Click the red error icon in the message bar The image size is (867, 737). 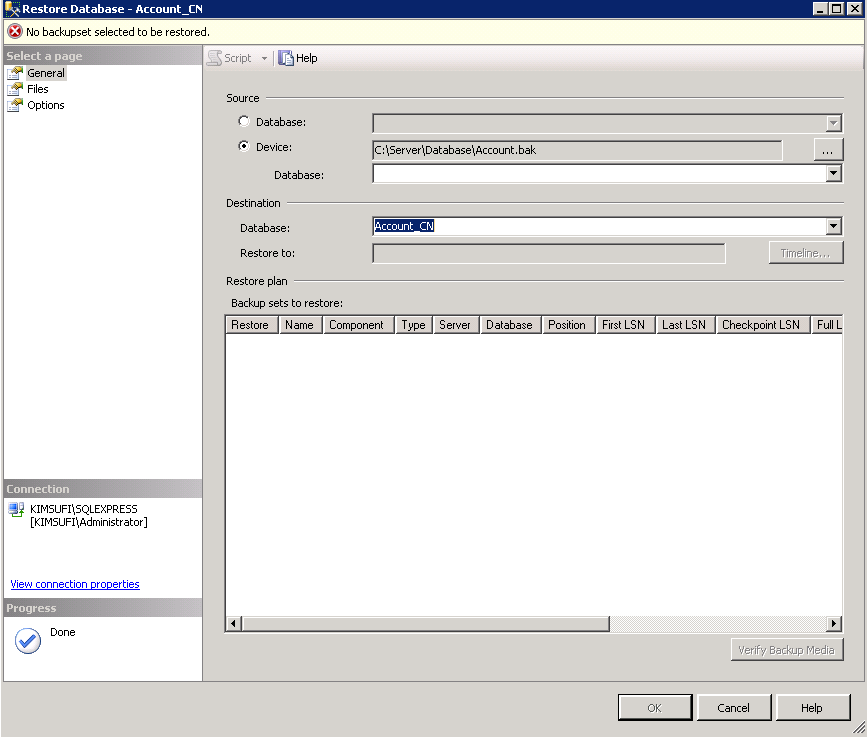coord(15,32)
